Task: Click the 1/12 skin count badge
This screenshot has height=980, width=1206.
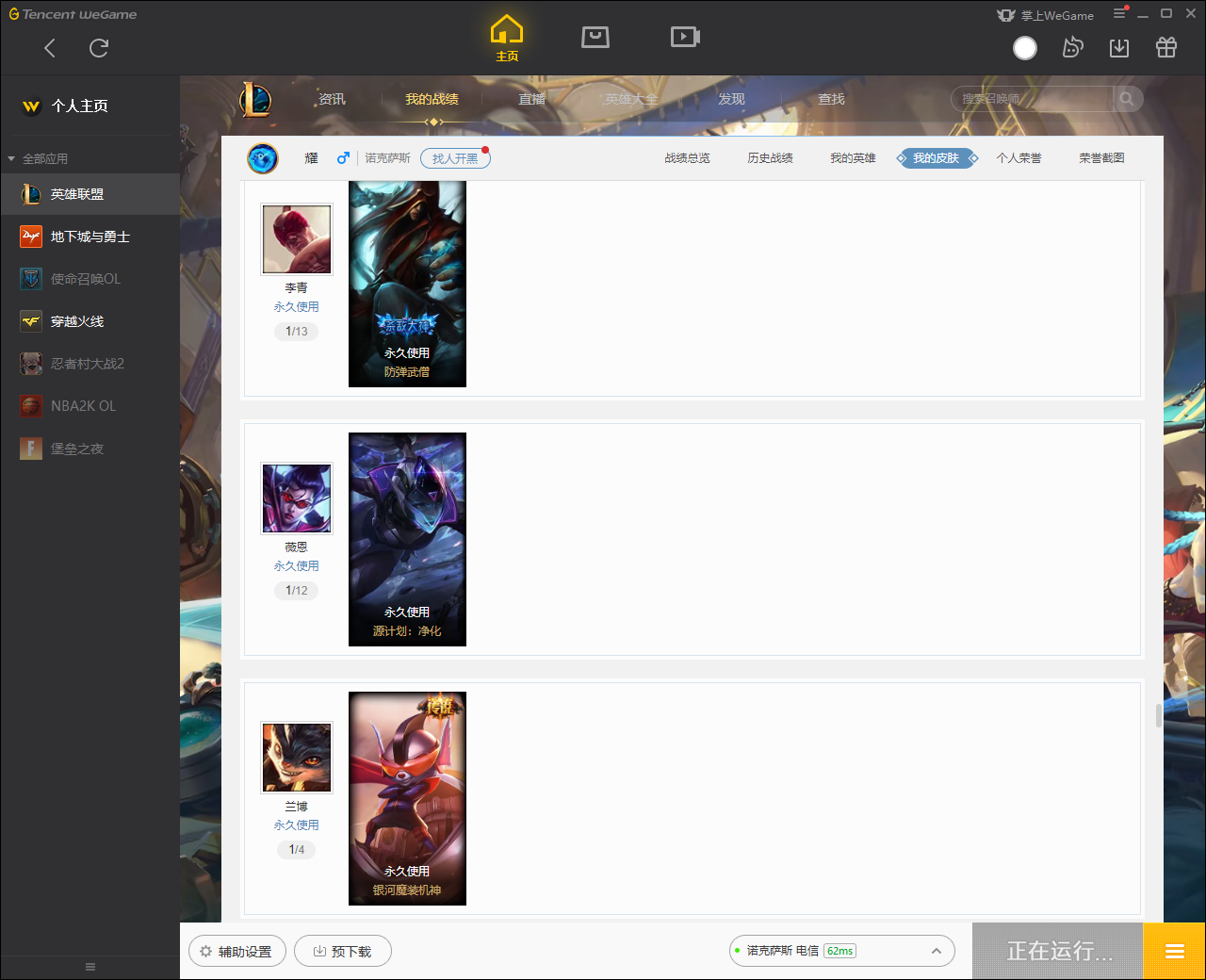Action: [x=297, y=591]
